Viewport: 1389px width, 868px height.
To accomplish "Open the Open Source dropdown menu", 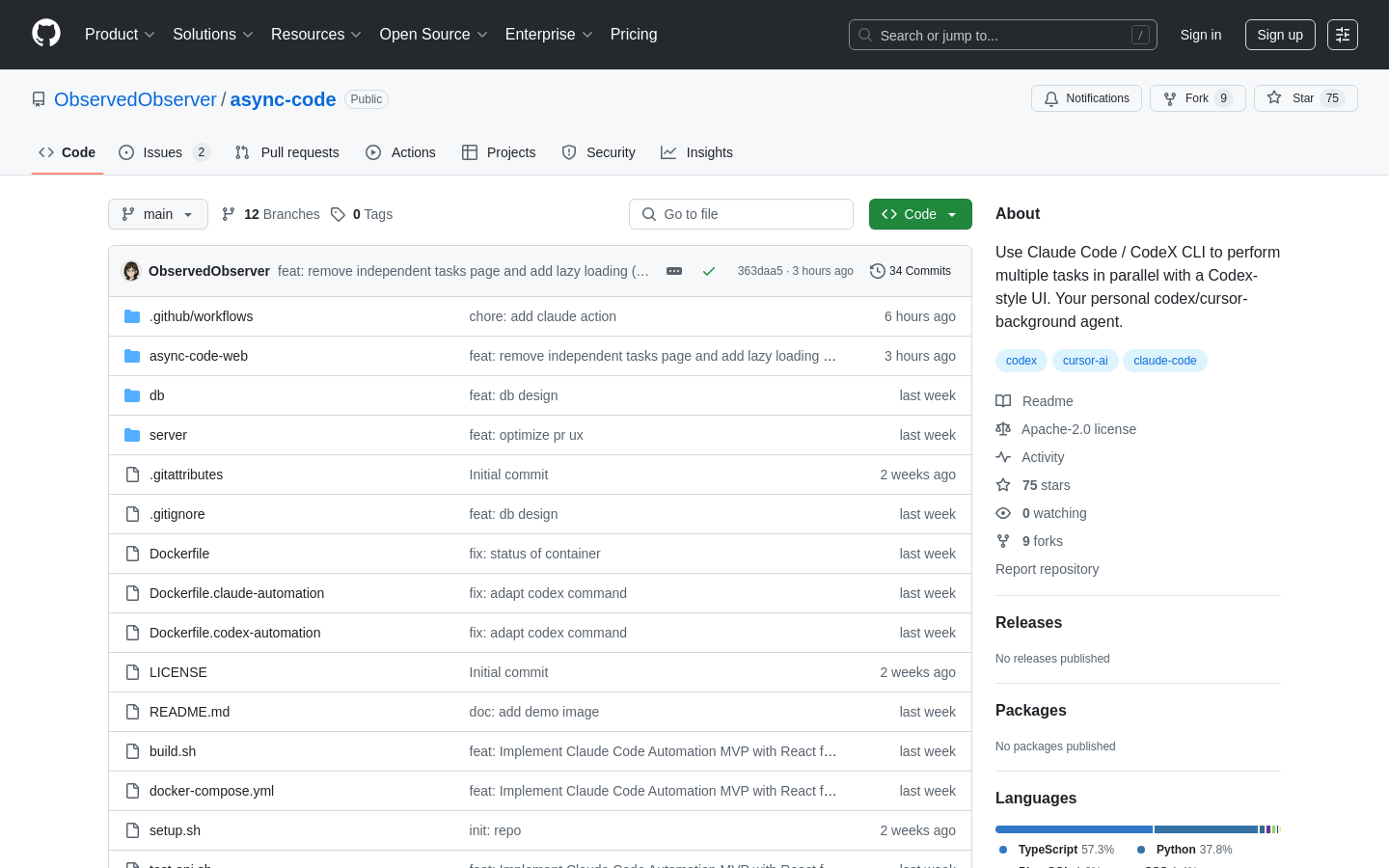I will [434, 35].
